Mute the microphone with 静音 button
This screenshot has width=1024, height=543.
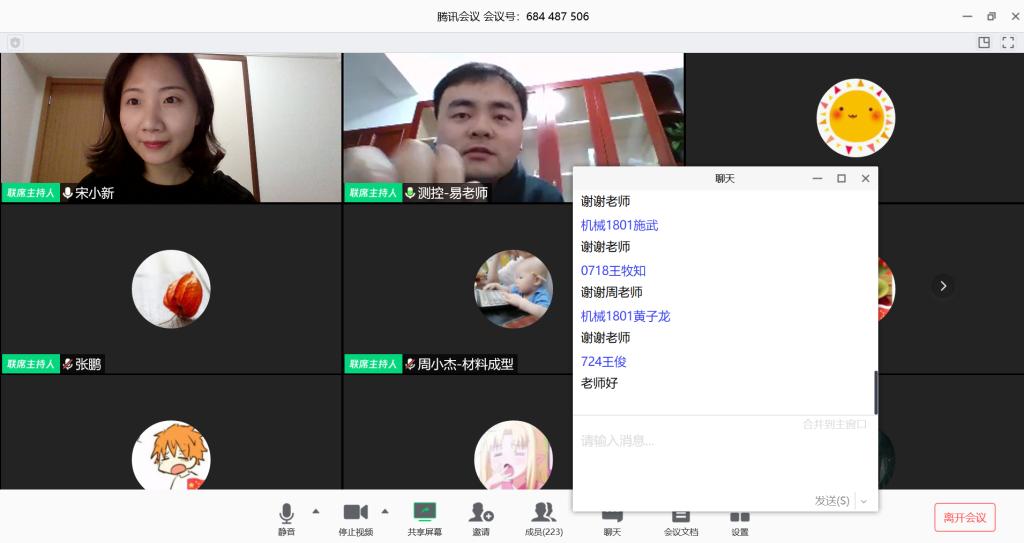point(286,518)
